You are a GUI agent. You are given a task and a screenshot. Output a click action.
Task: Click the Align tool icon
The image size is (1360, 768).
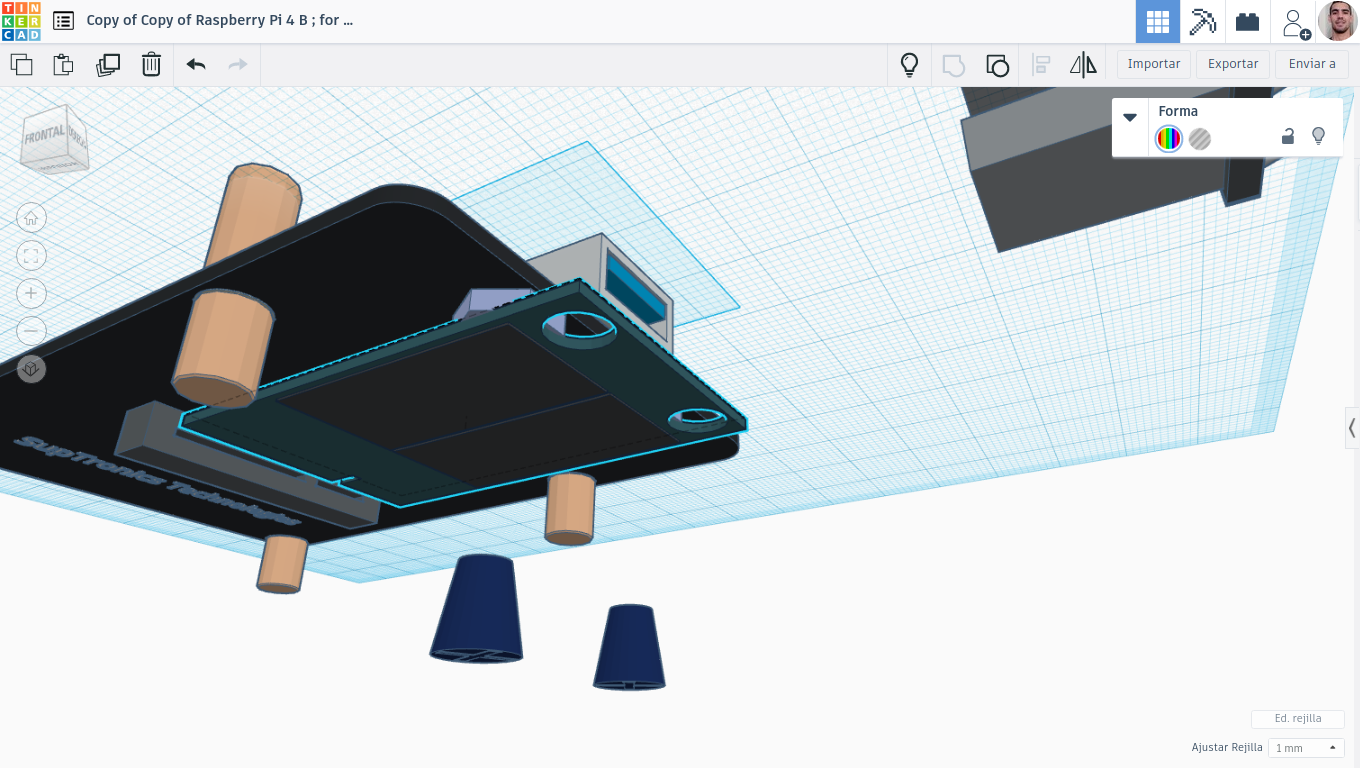click(x=1041, y=65)
